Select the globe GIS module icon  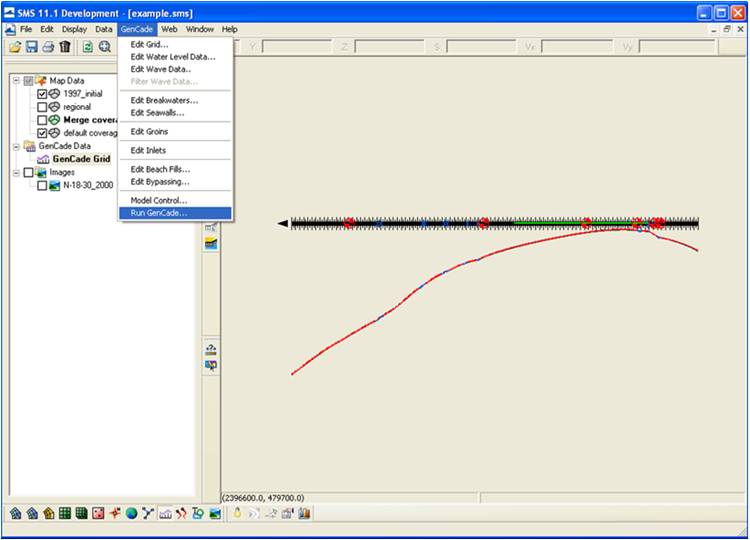coord(131,514)
